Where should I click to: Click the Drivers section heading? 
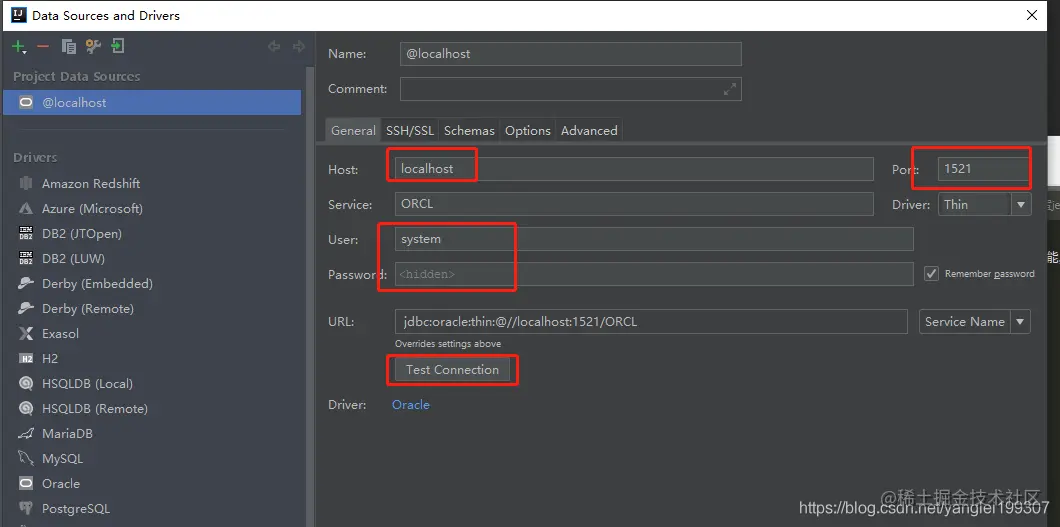(x=35, y=157)
